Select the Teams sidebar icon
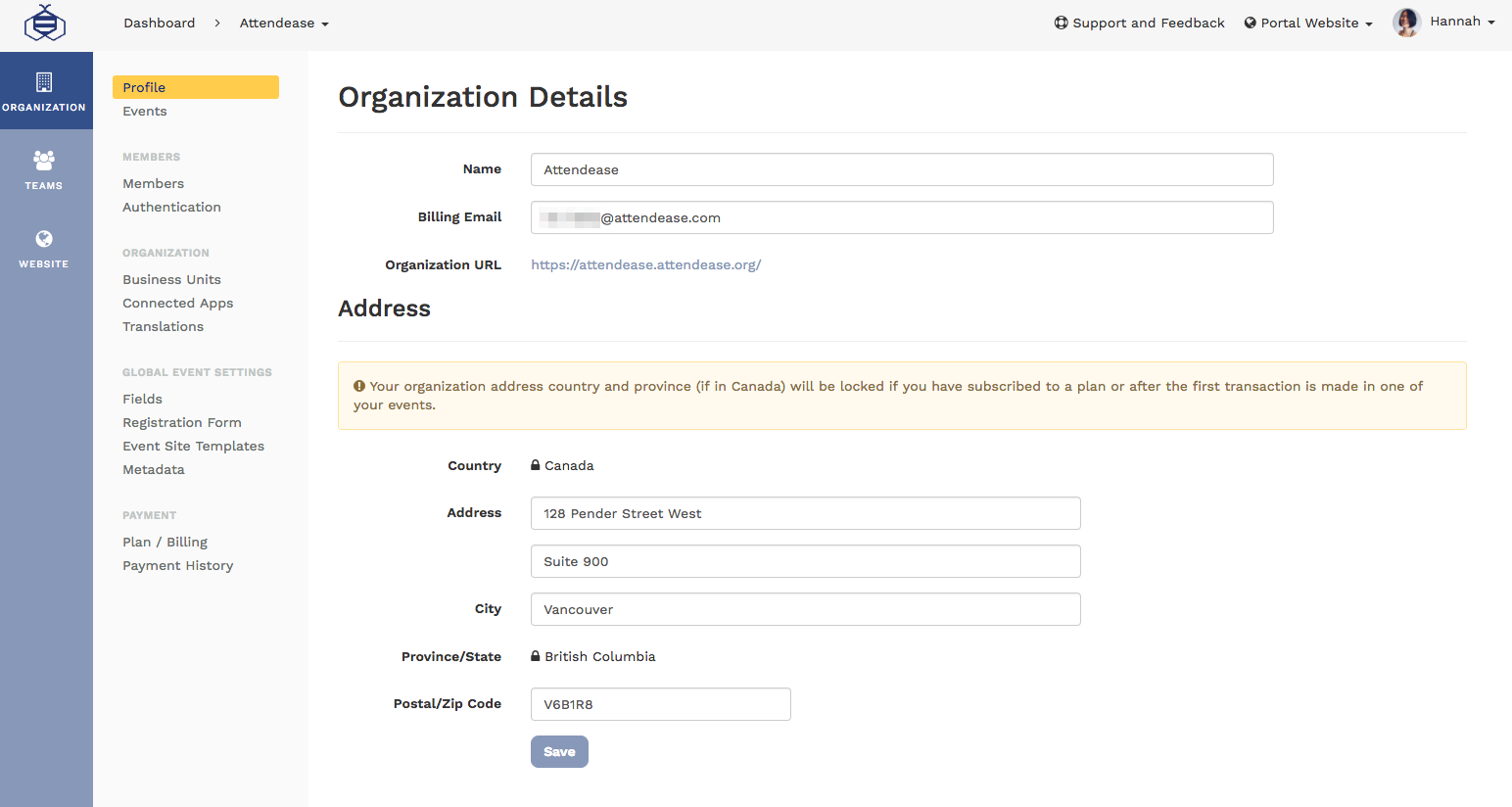Screen dimensions: 1512x807 pos(45,168)
